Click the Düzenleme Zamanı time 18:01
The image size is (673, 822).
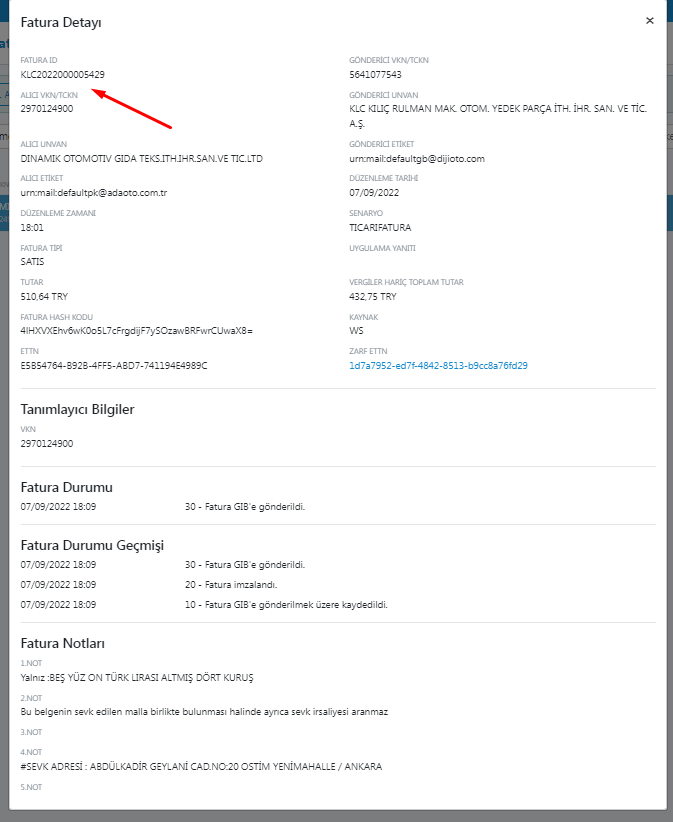[32, 227]
